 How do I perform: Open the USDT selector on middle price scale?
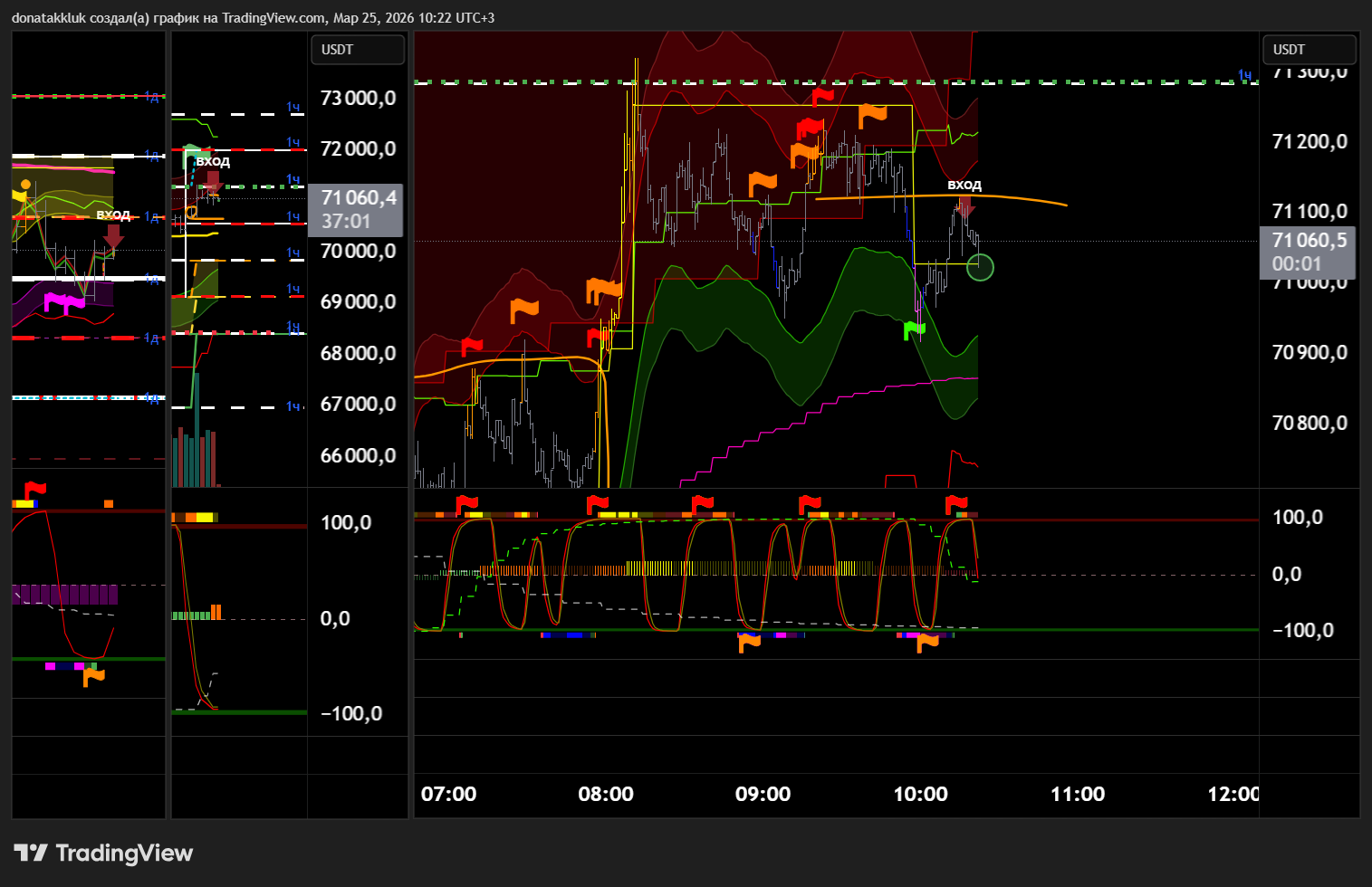click(357, 50)
